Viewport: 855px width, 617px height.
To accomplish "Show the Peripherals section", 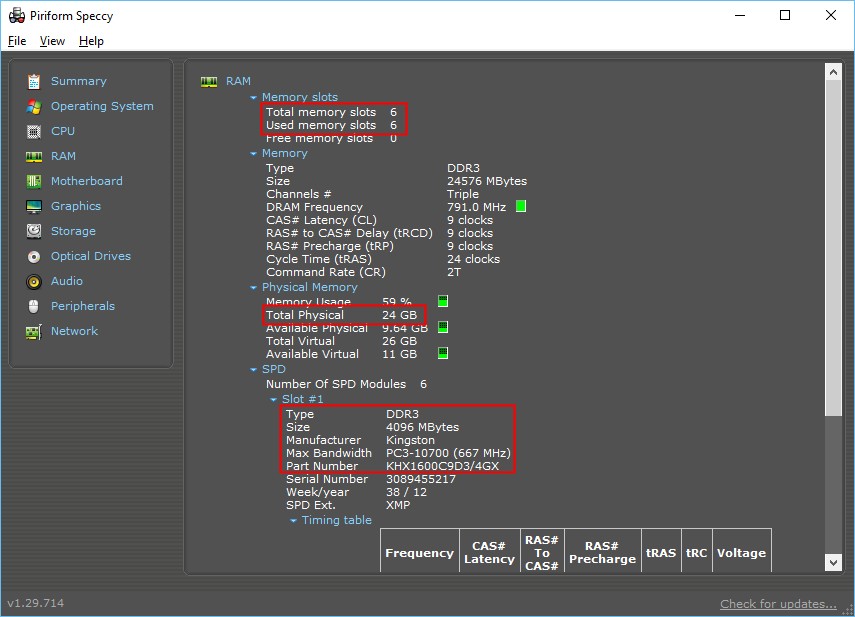I will click(x=83, y=306).
